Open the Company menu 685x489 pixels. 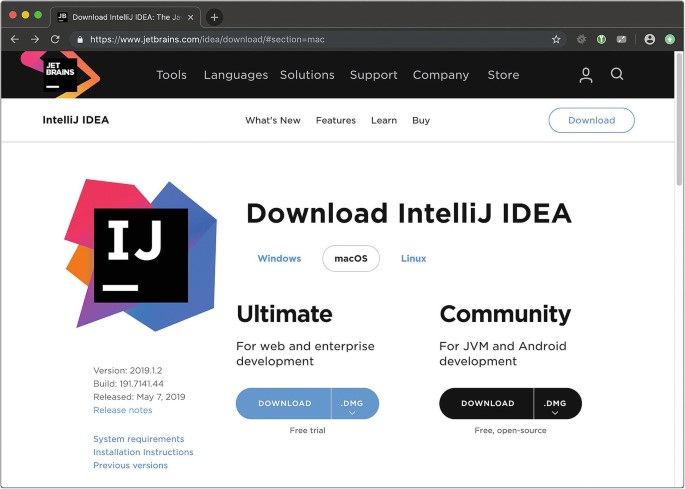pyautogui.click(x=441, y=75)
